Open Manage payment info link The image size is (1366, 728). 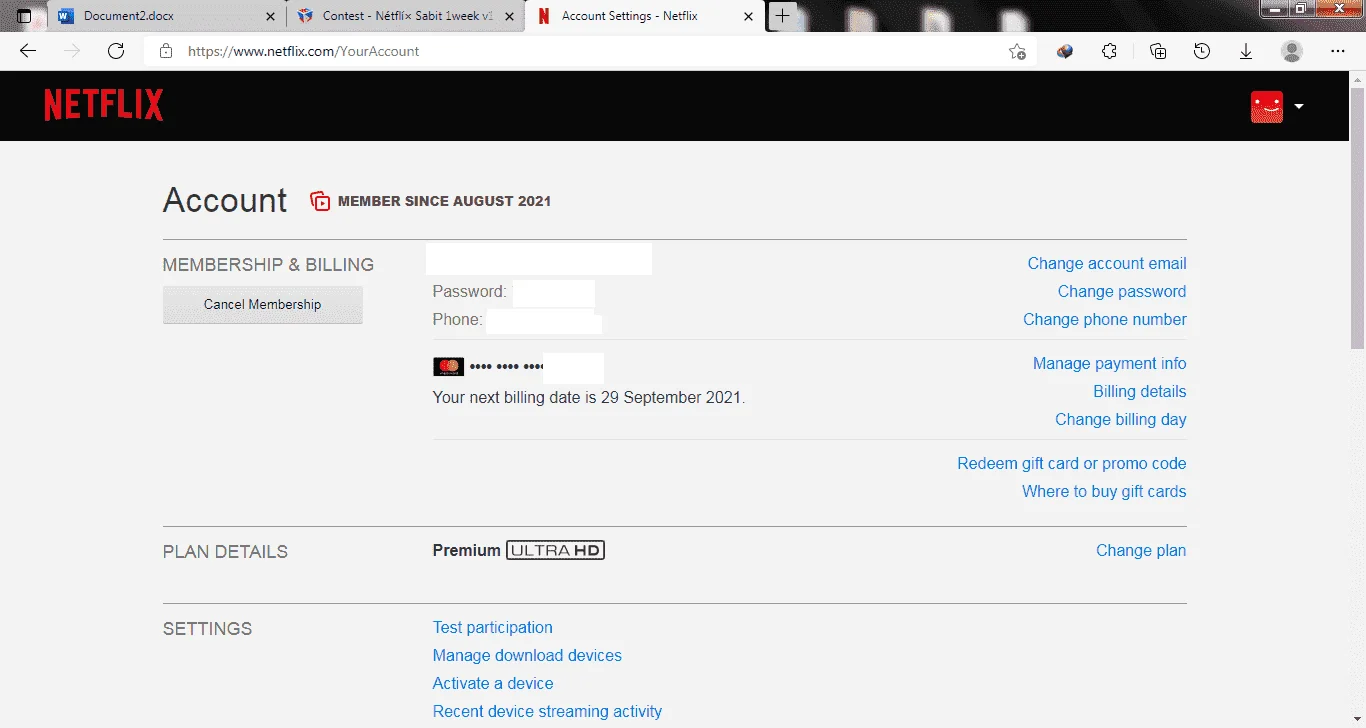[x=1110, y=364]
